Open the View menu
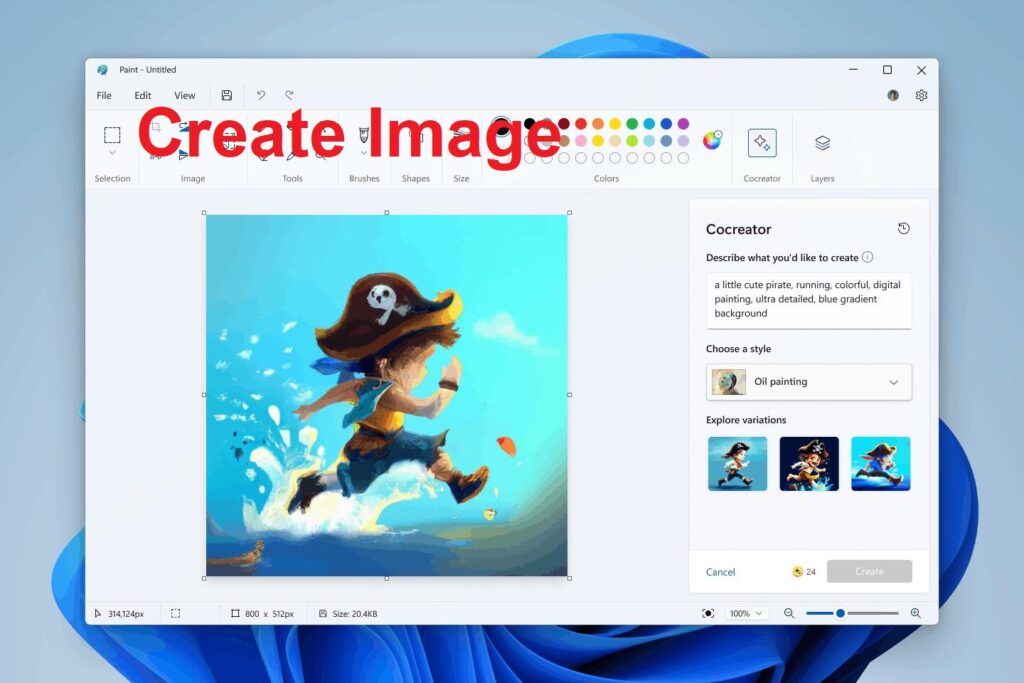Viewport: 1024px width, 683px height. (184, 95)
